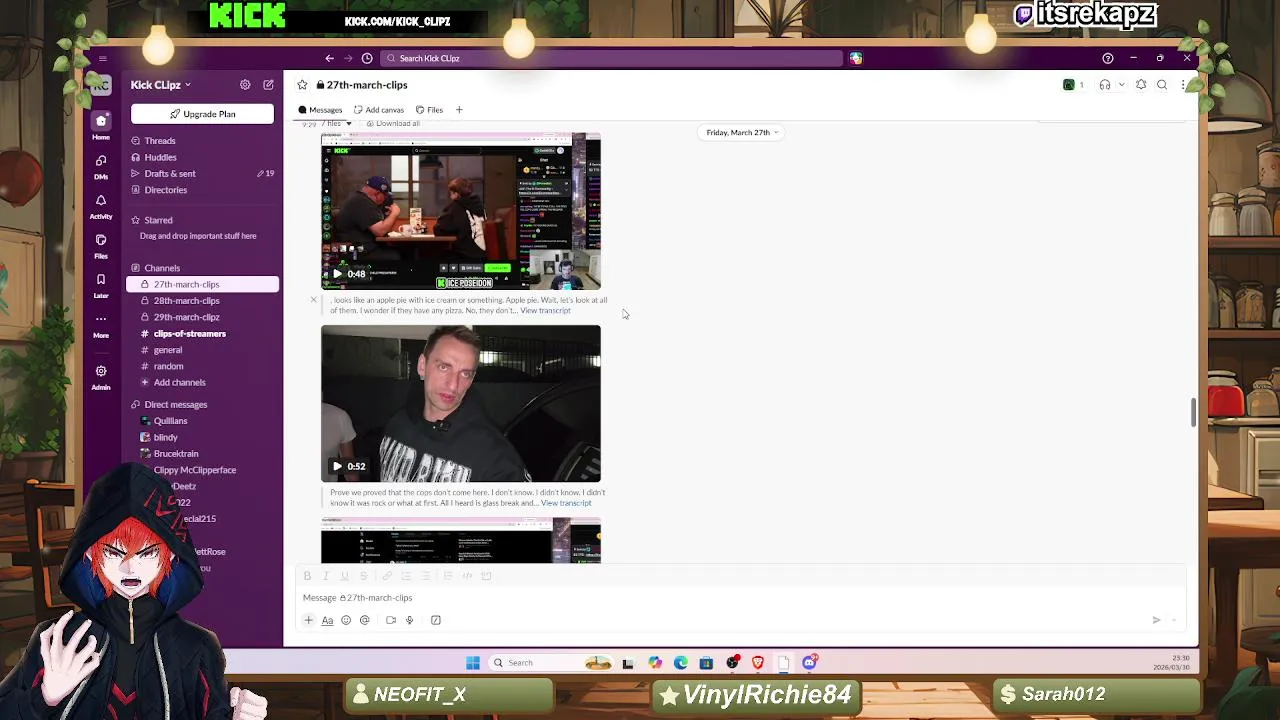Open direct message with Brucetktrain
Viewport: 1280px width, 720px height.
[x=176, y=454]
